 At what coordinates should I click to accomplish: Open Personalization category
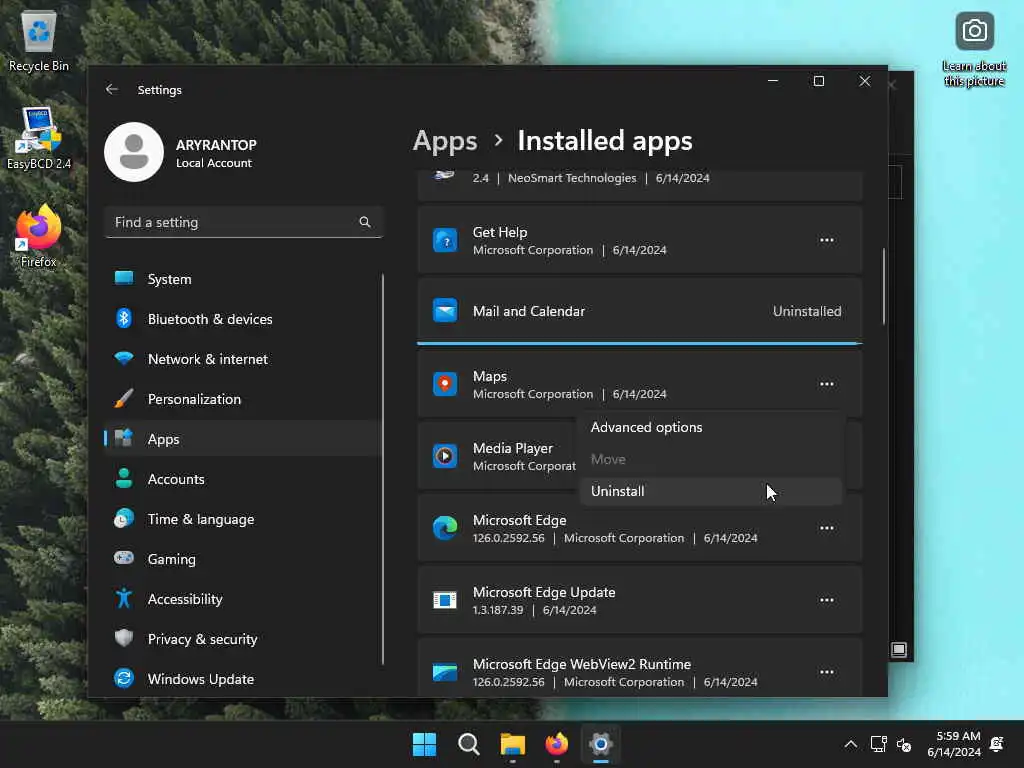click(242, 398)
